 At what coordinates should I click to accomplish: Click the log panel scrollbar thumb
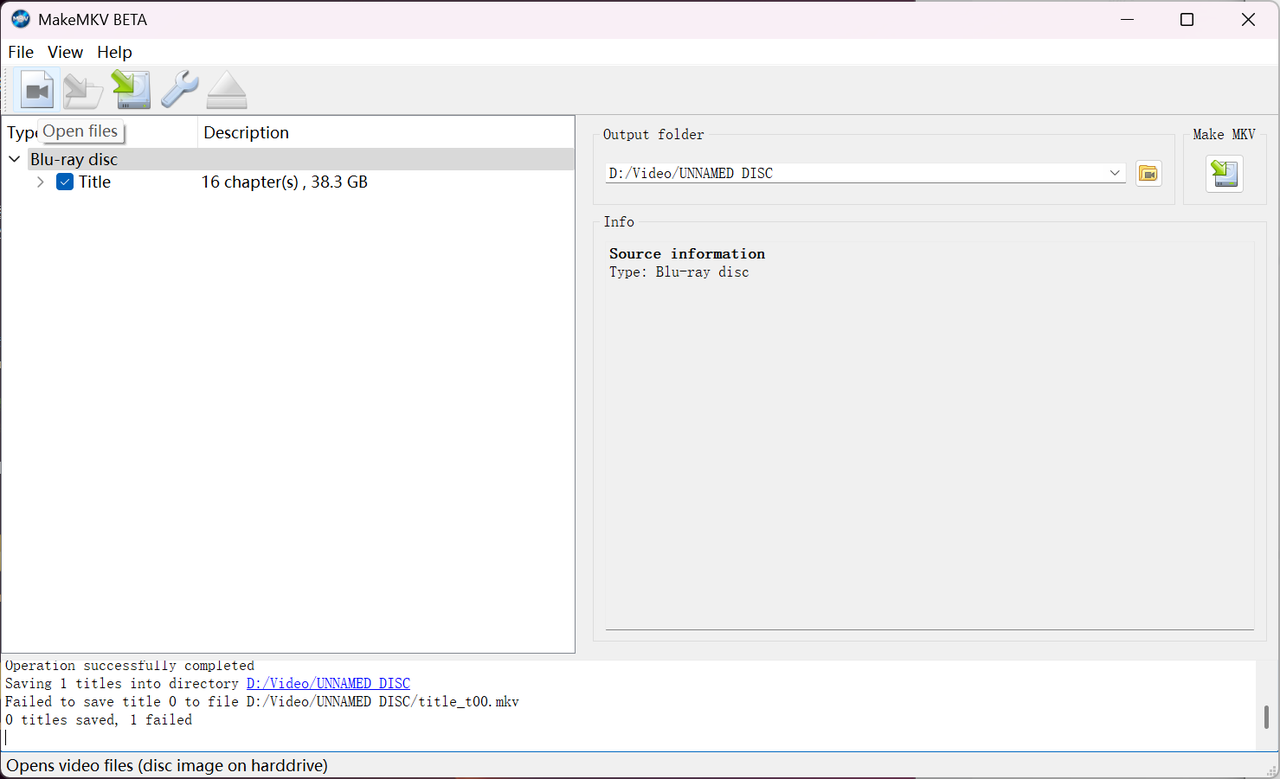(1266, 717)
